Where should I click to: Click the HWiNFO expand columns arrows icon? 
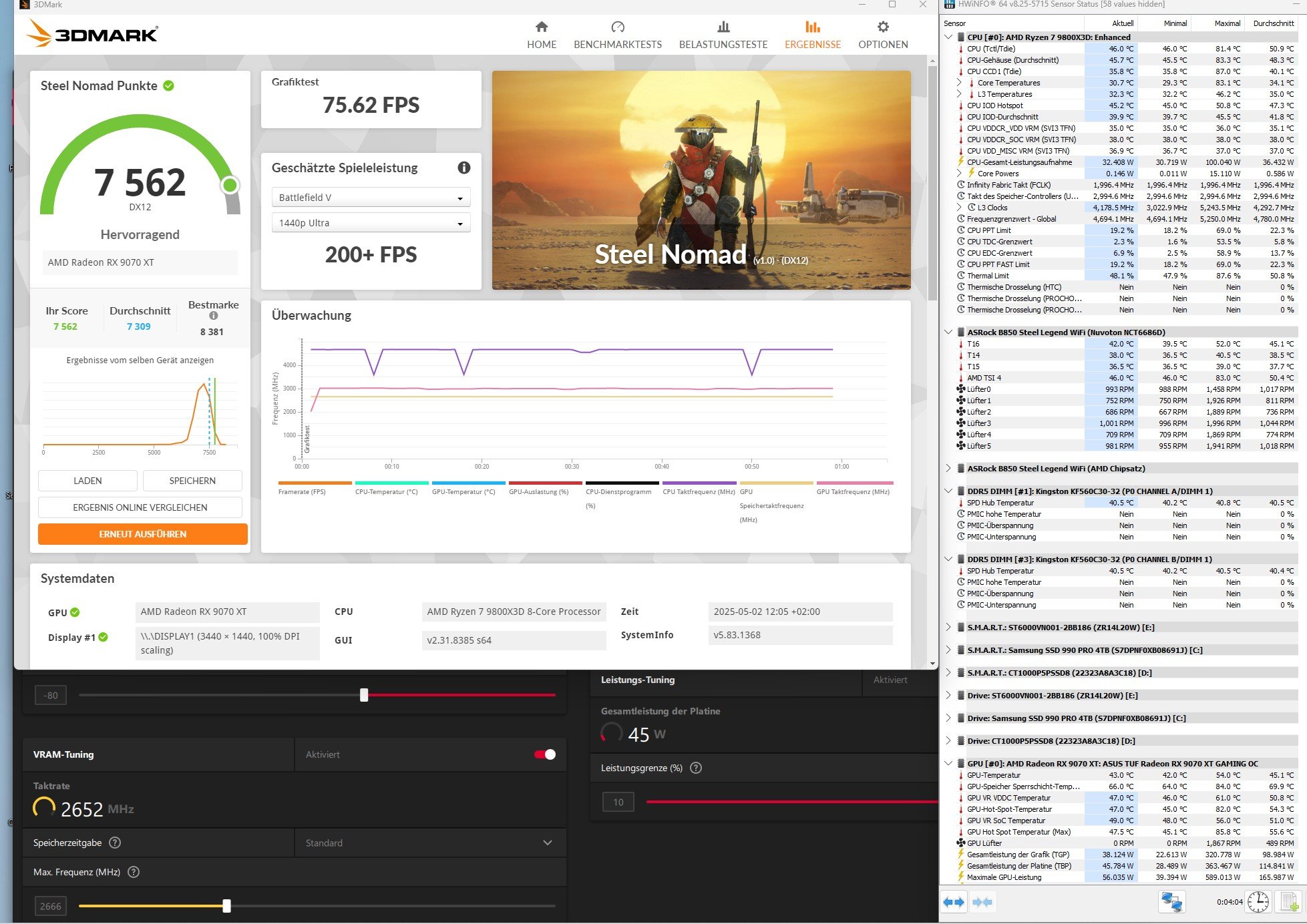tap(954, 902)
